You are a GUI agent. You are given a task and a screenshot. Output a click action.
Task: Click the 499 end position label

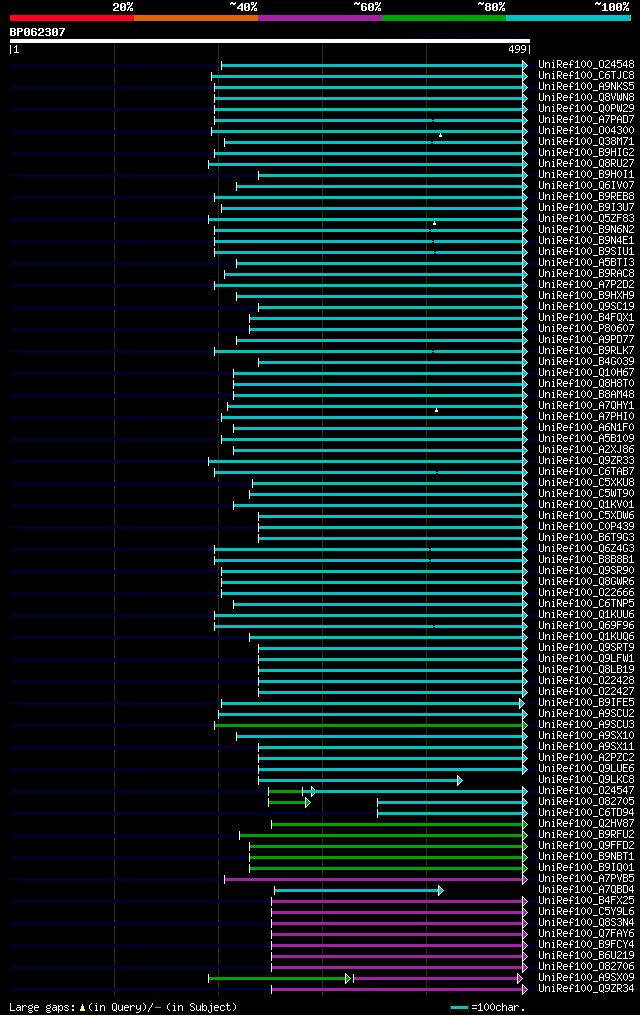[517, 49]
